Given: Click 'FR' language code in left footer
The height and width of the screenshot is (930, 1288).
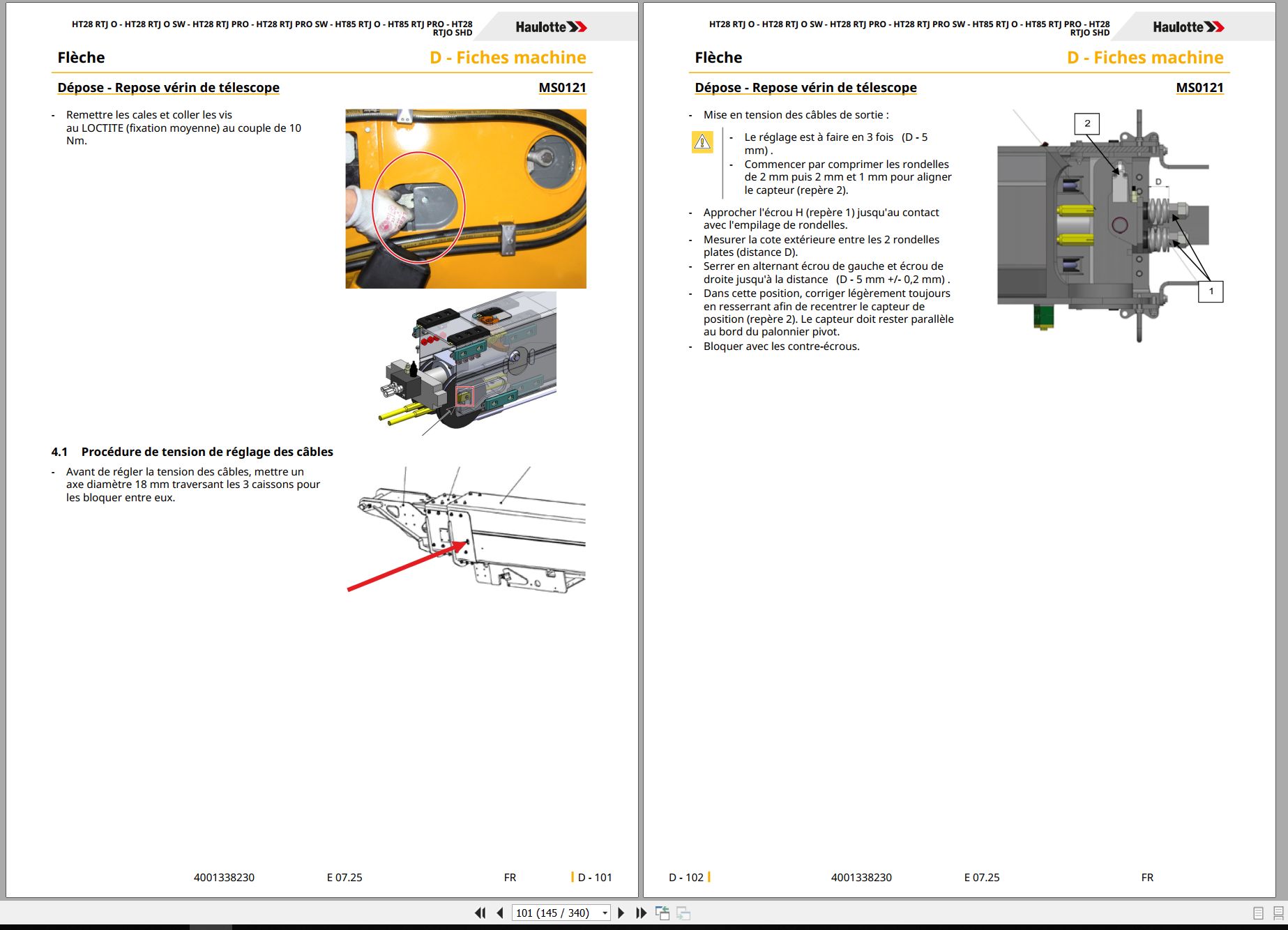Looking at the screenshot, I should coord(510,877).
